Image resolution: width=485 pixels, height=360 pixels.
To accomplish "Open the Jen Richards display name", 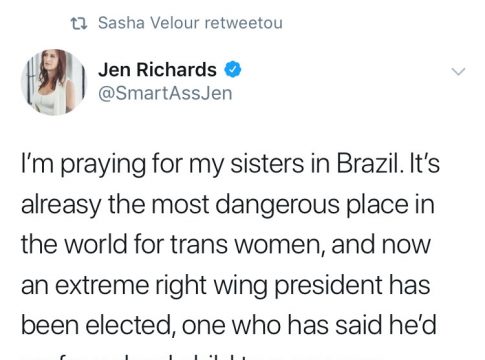I will [x=157, y=70].
